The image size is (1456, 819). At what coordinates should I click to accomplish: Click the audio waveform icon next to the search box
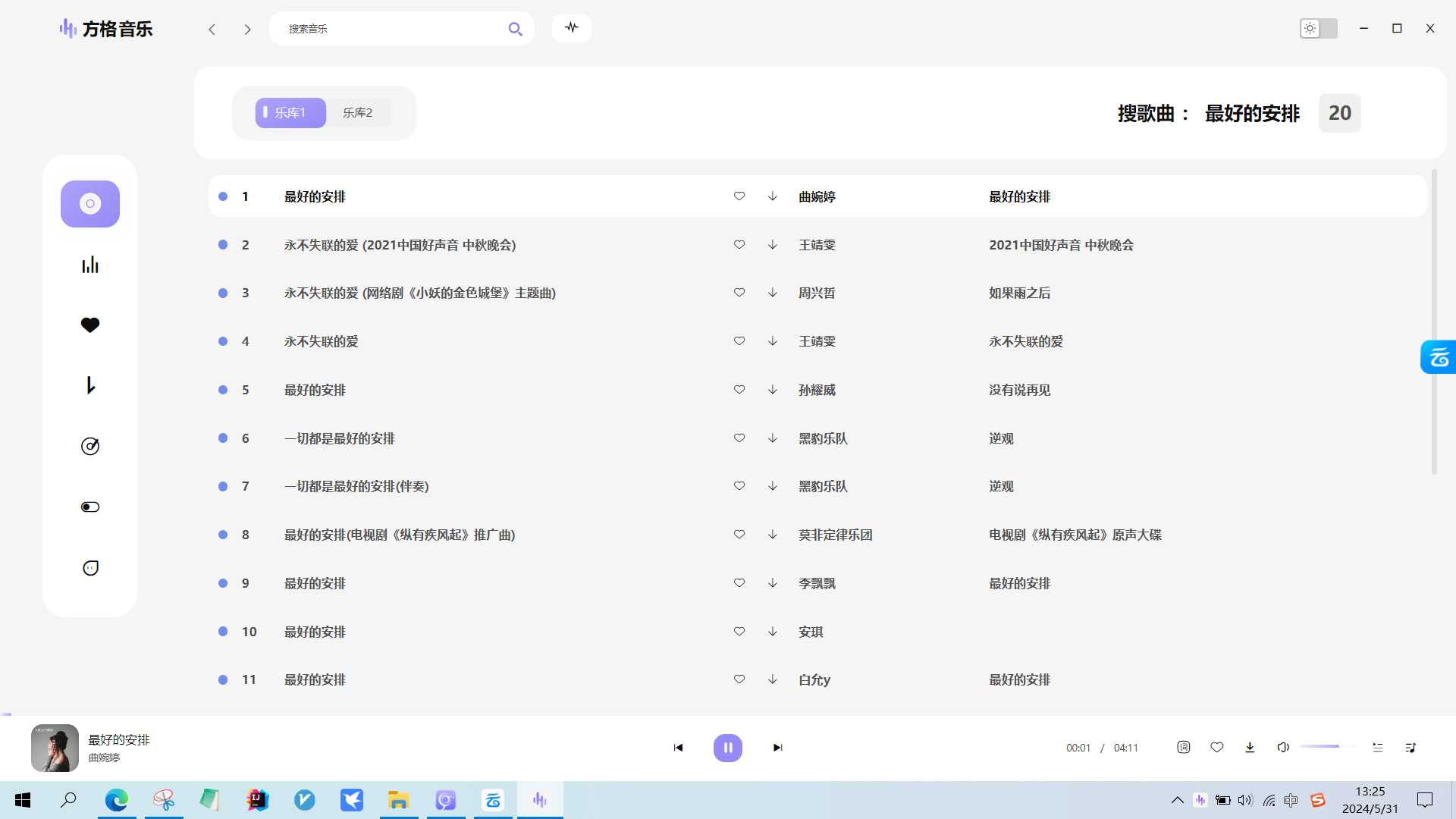click(571, 28)
